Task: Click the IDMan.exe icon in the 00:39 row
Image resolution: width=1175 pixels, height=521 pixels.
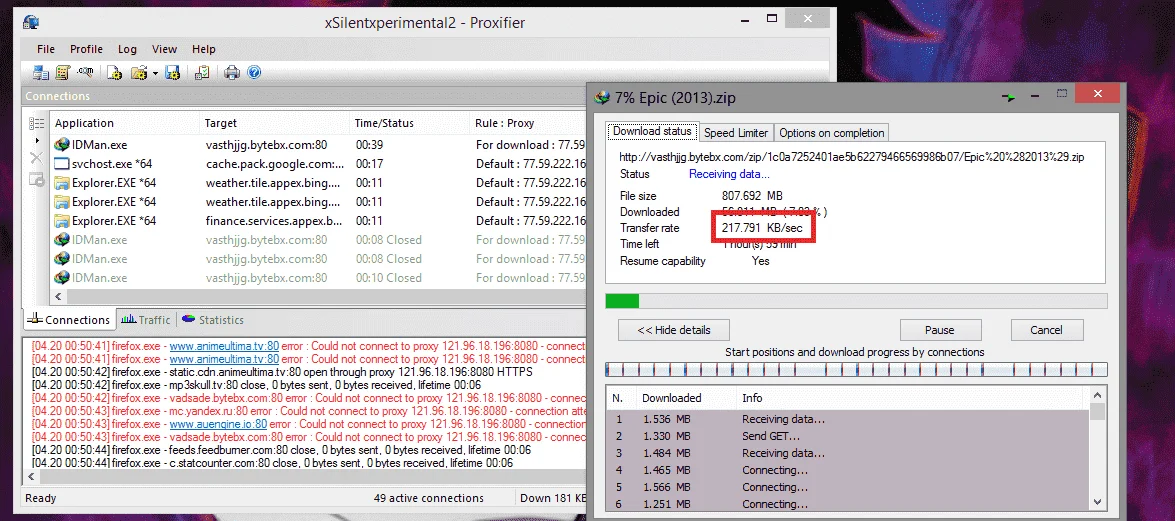Action: (x=61, y=145)
